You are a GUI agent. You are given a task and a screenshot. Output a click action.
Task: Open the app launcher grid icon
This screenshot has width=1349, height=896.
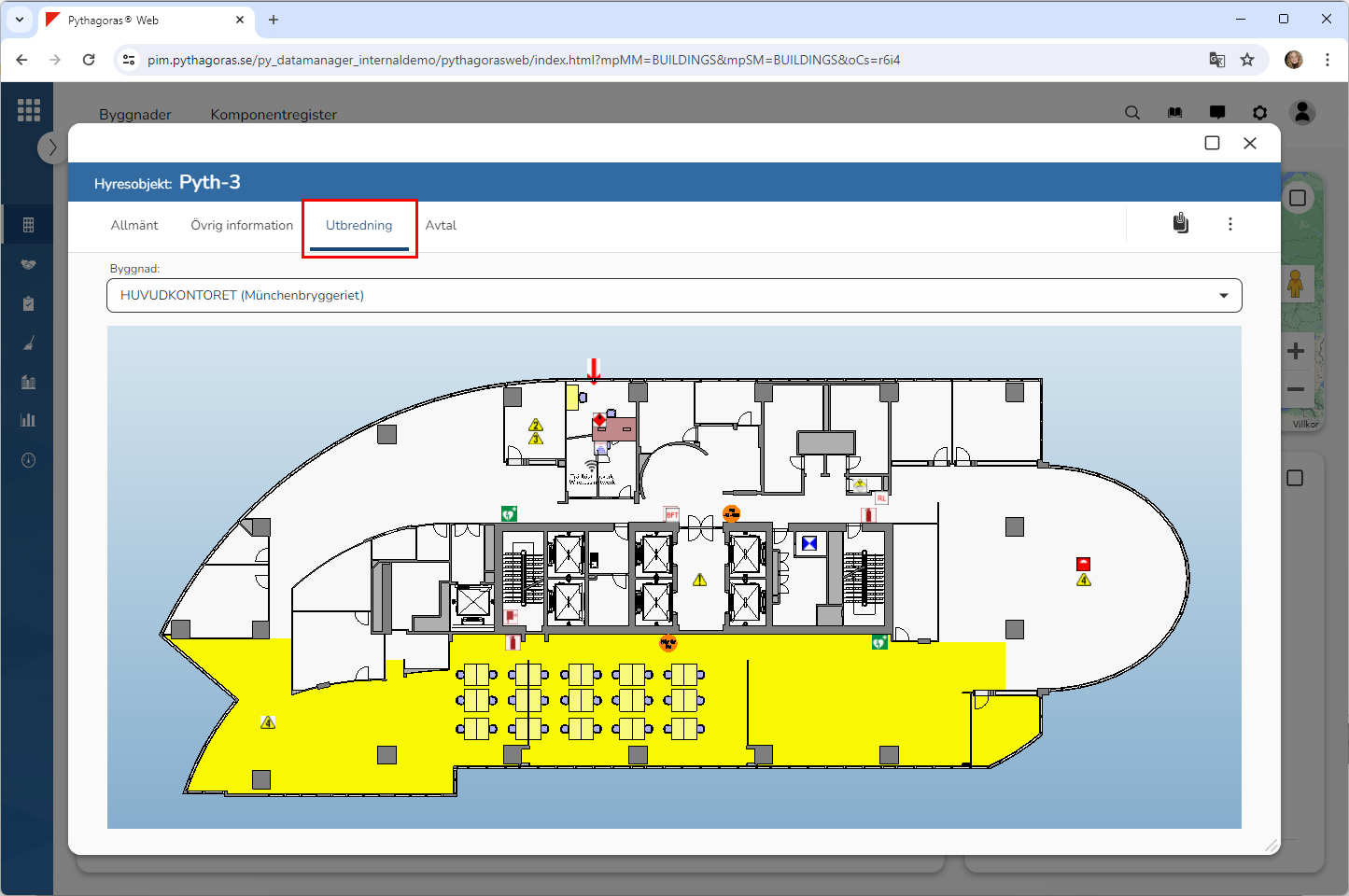coord(29,110)
